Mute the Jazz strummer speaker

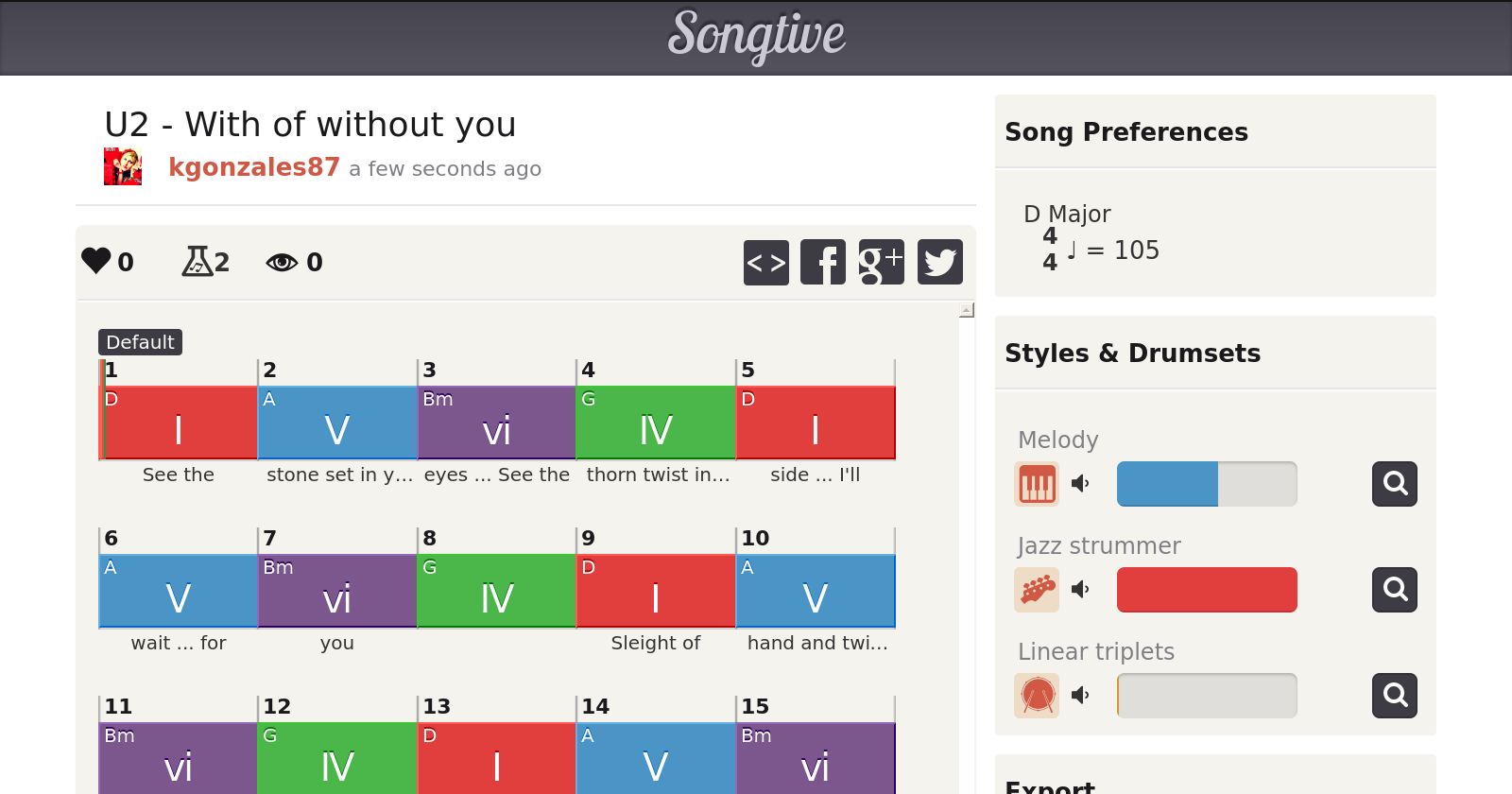[1080, 590]
